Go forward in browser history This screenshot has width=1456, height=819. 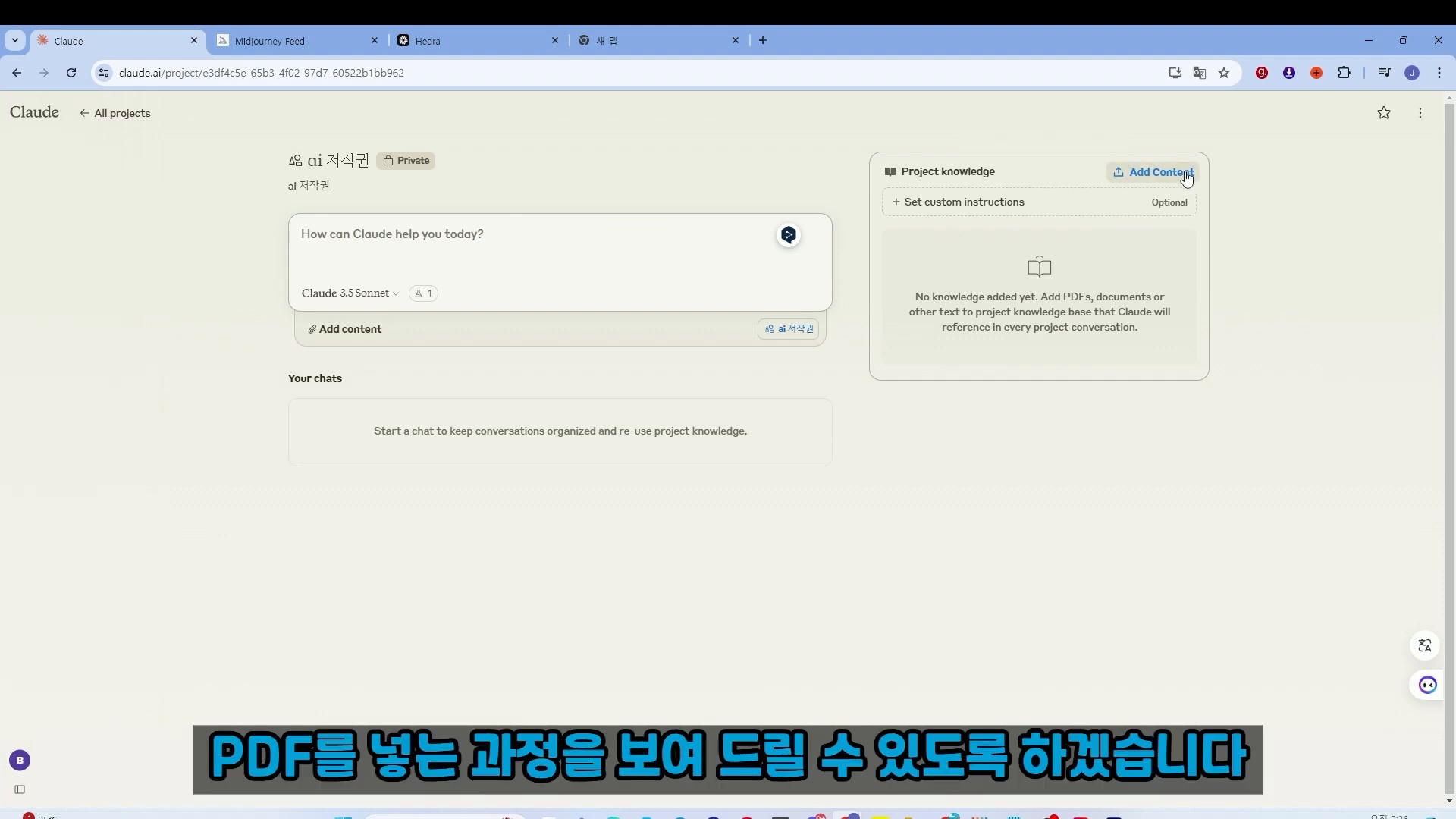[x=44, y=73]
